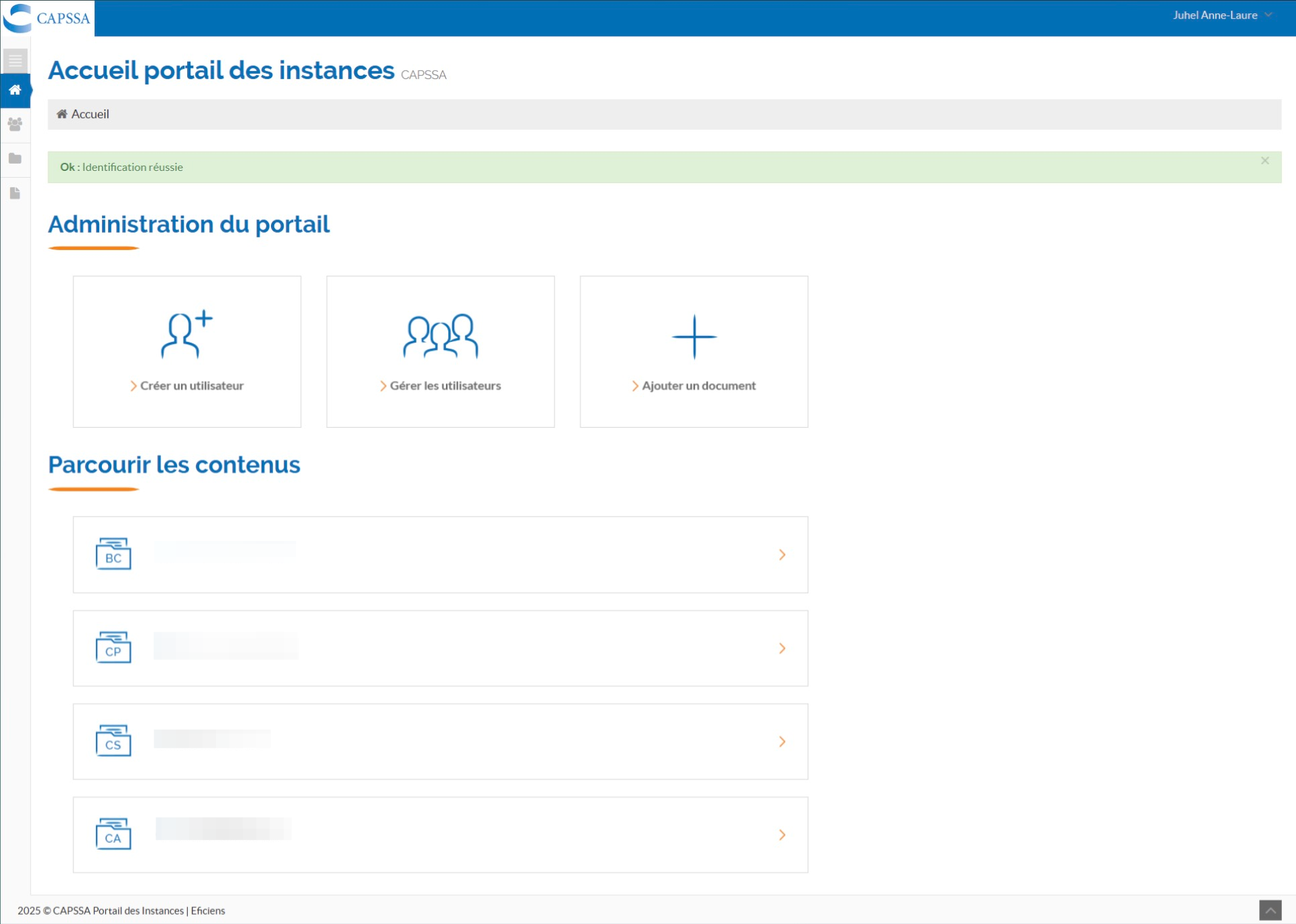Toggle the hamburger sidebar menu
Screen dimensions: 1296x924
pos(15,61)
